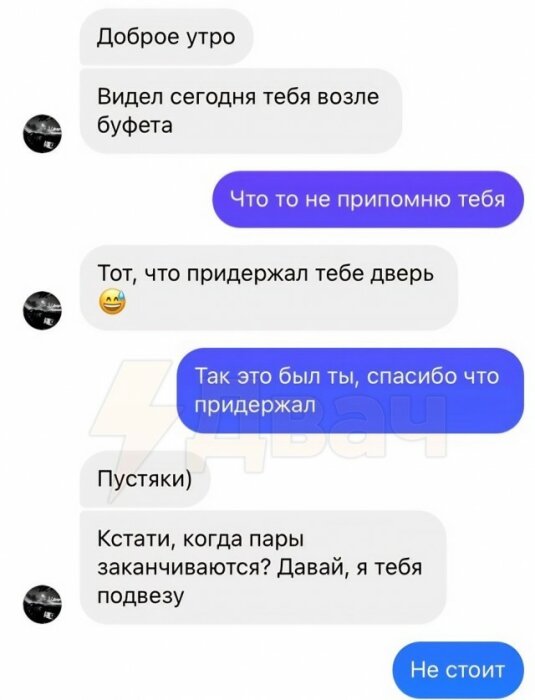The width and height of the screenshot is (535, 700).
Task: Select the 'Пустяки)' message bubble
Action: 145,479
